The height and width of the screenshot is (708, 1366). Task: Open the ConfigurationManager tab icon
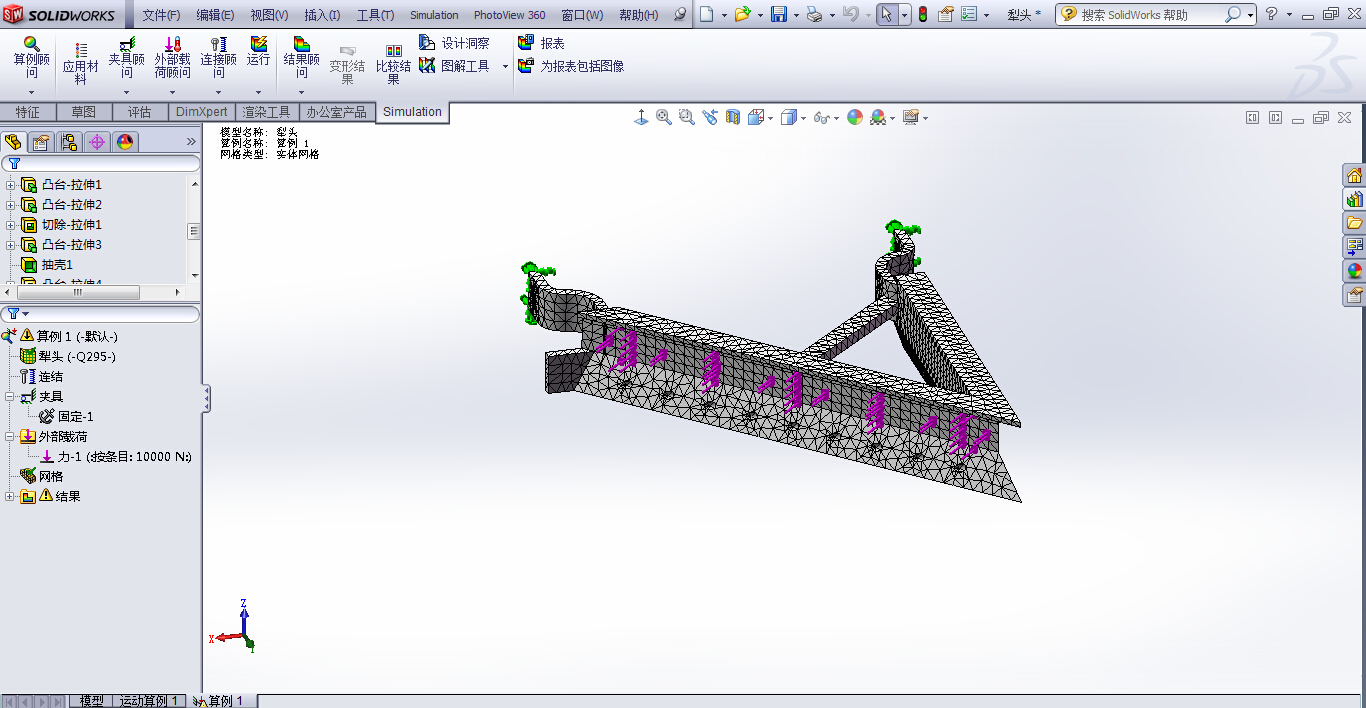pos(69,142)
